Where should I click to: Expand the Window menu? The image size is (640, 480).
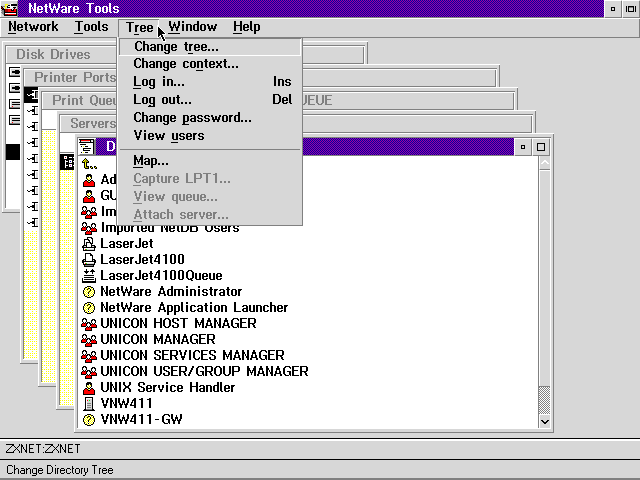point(192,27)
